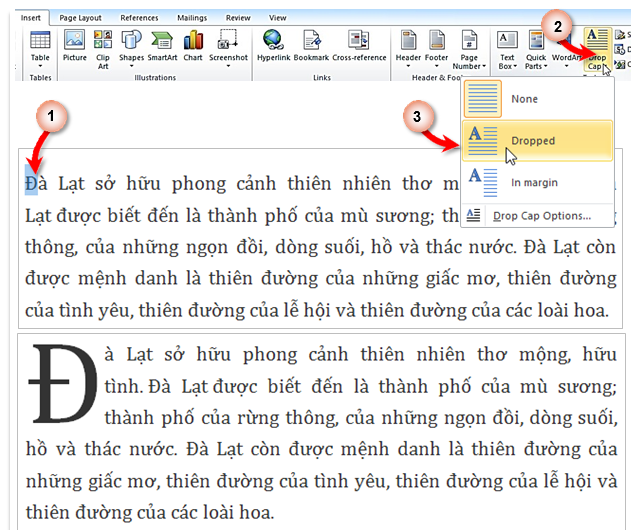Switch to the Page Layout tab

click(x=80, y=18)
